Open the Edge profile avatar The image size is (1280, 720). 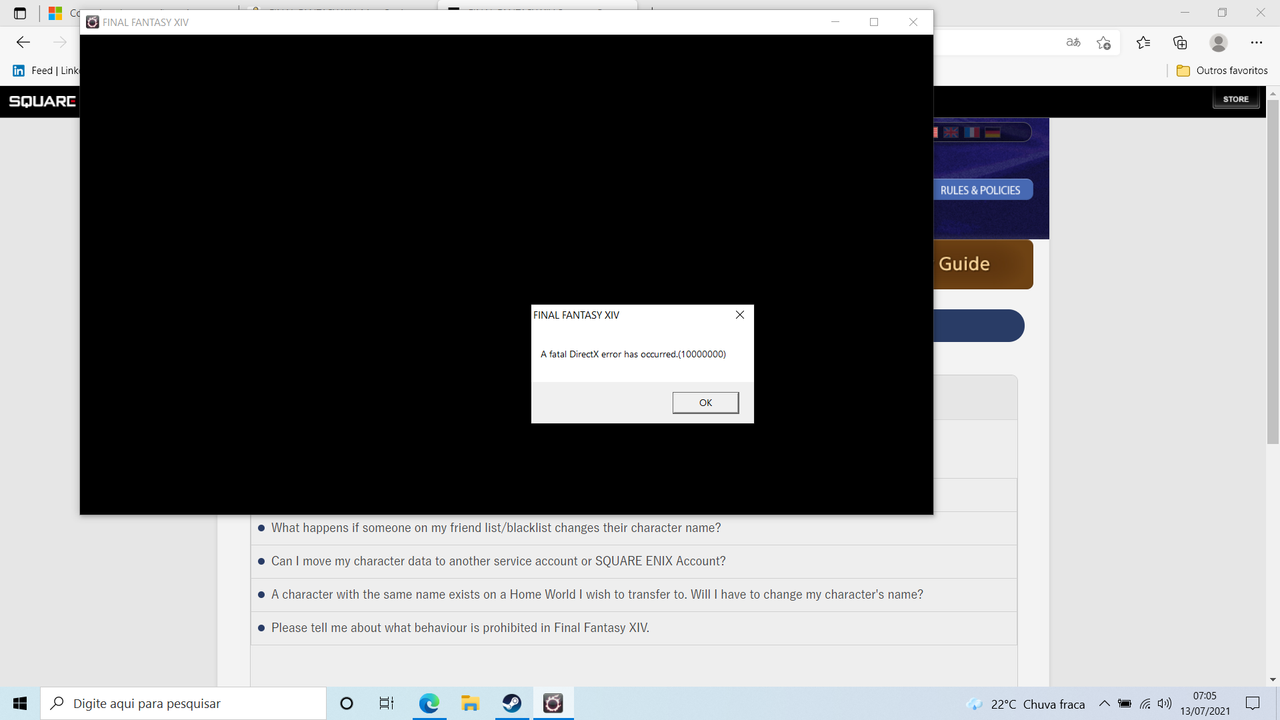click(x=1218, y=42)
